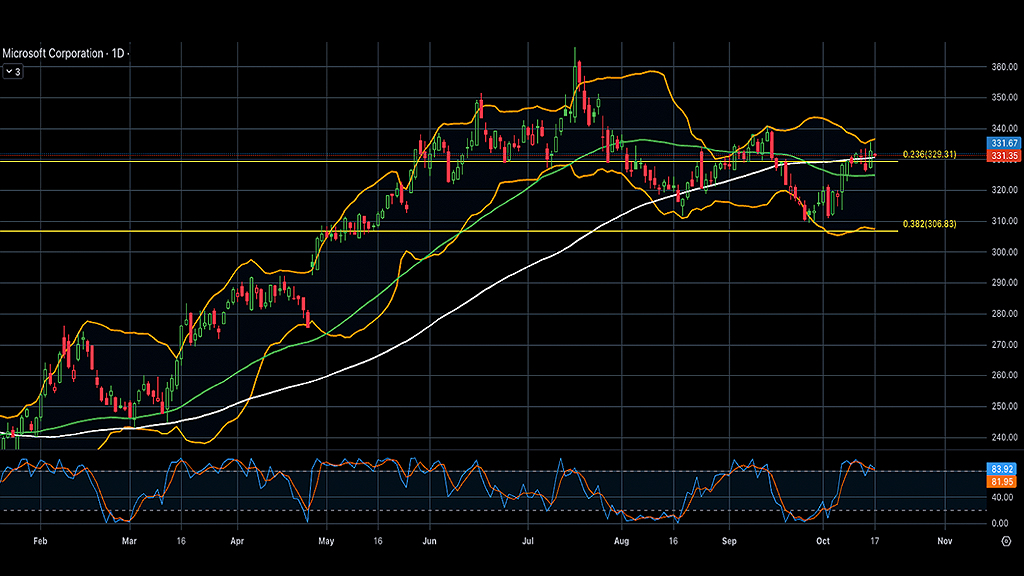Click the Feb date axis label

[x=40, y=541]
